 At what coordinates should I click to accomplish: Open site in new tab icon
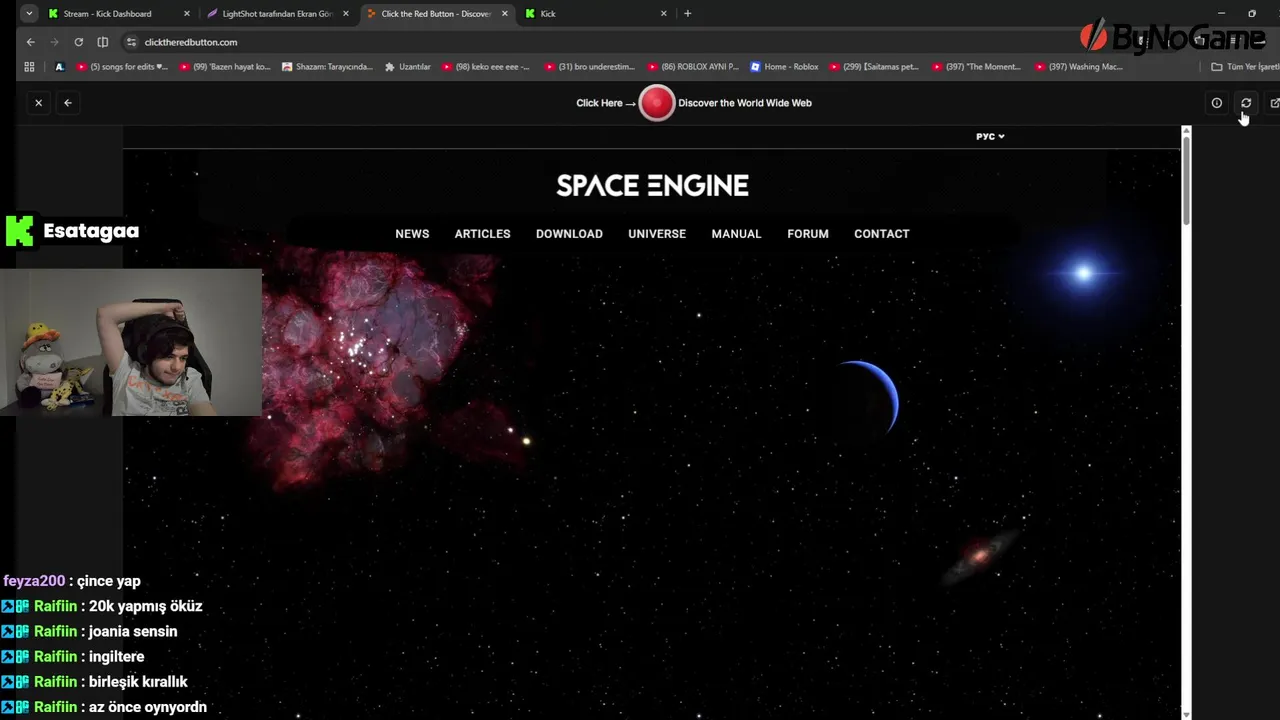click(1274, 103)
